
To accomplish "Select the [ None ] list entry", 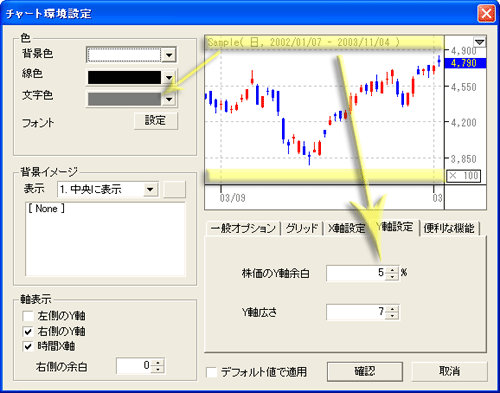I will coord(47,209).
